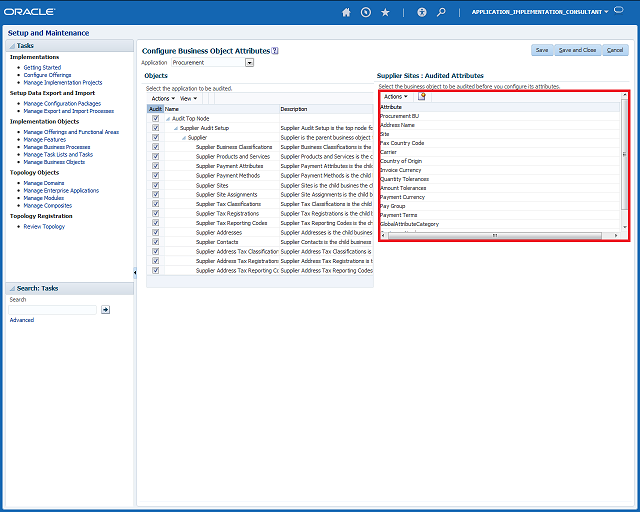Click the search magnifier icon
The width and height of the screenshot is (640, 512).
(441, 12)
